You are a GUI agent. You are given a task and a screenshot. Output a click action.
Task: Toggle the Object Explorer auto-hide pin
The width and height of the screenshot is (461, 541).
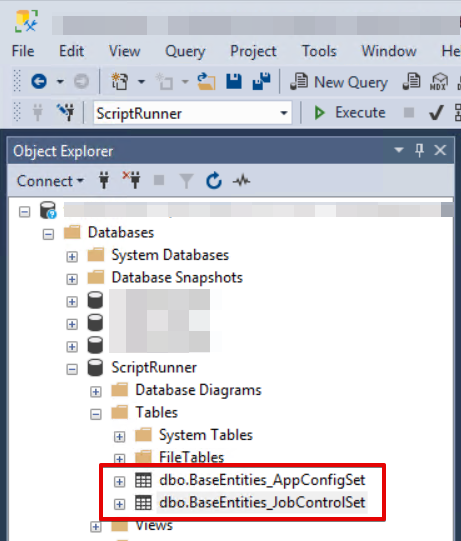(419, 150)
